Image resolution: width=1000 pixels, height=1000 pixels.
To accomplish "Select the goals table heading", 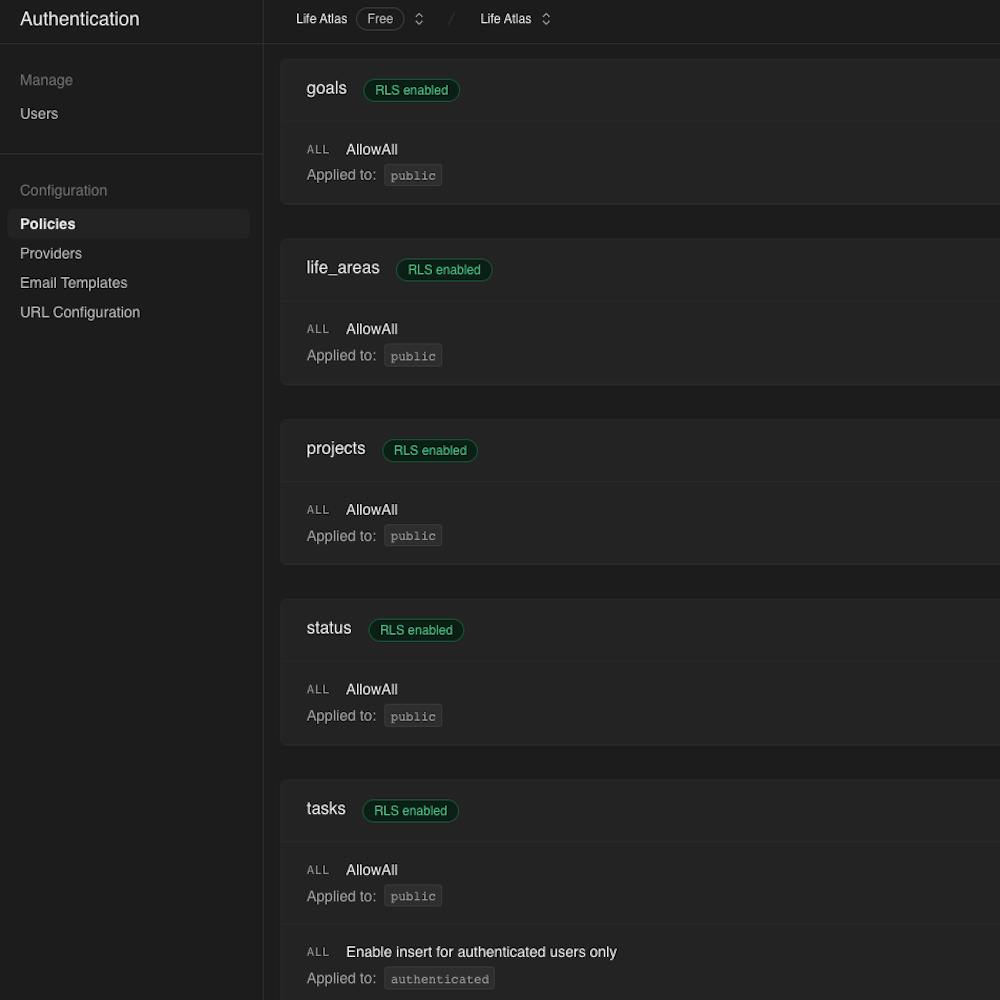I will click(326, 88).
